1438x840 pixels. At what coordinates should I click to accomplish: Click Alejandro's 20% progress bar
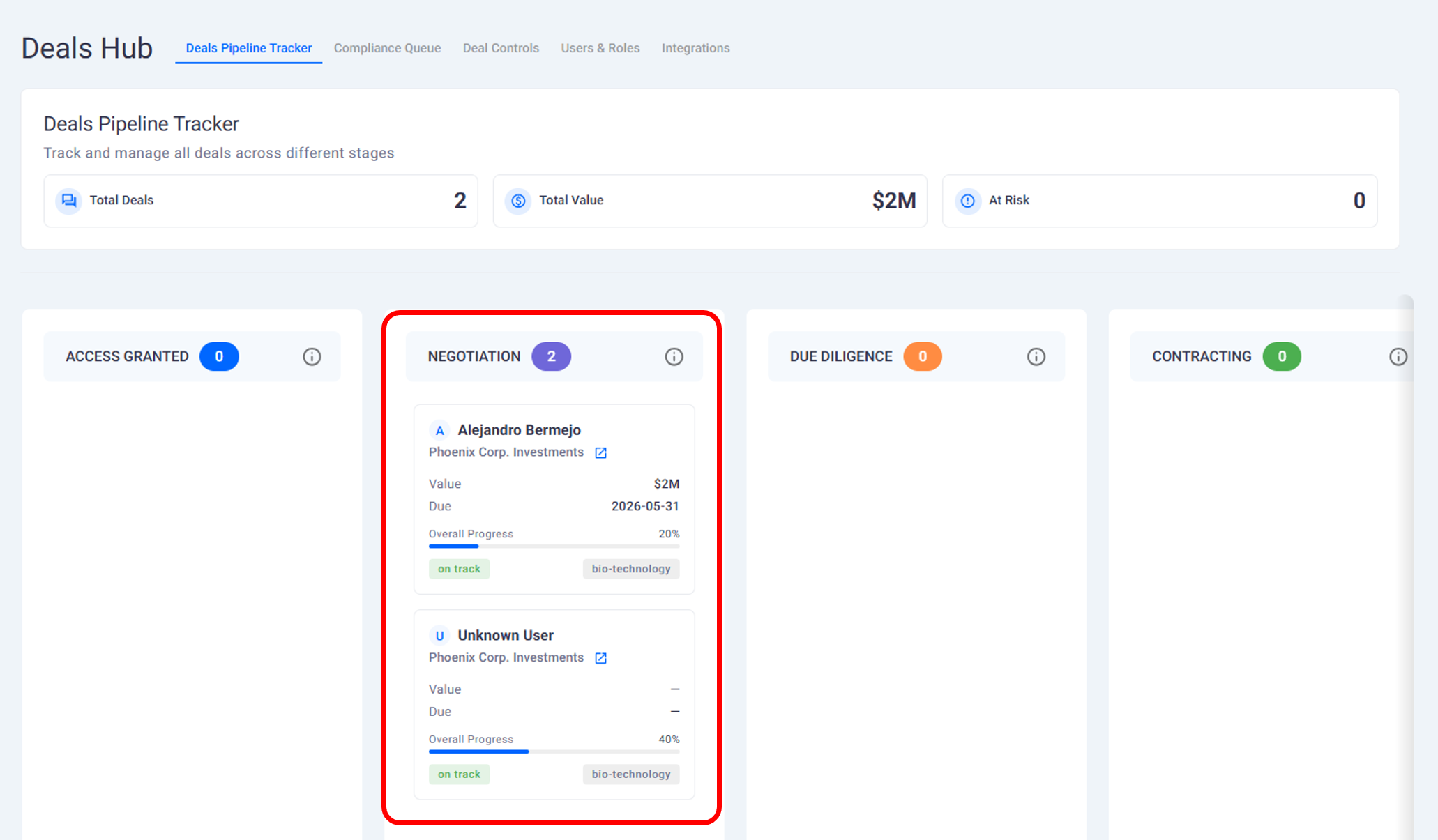coord(554,546)
